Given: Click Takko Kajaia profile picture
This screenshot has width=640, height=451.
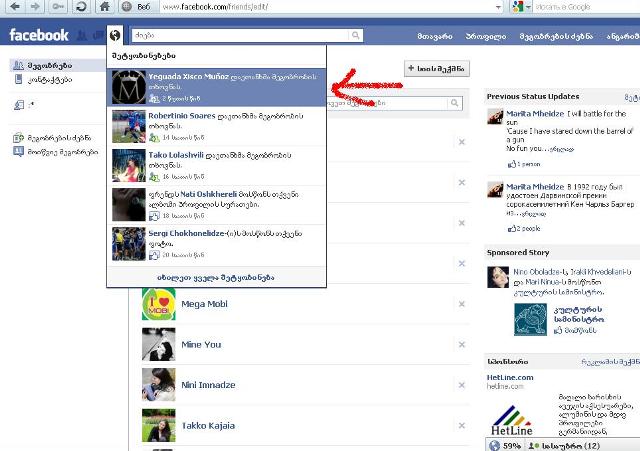Looking at the screenshot, I should [159, 425].
